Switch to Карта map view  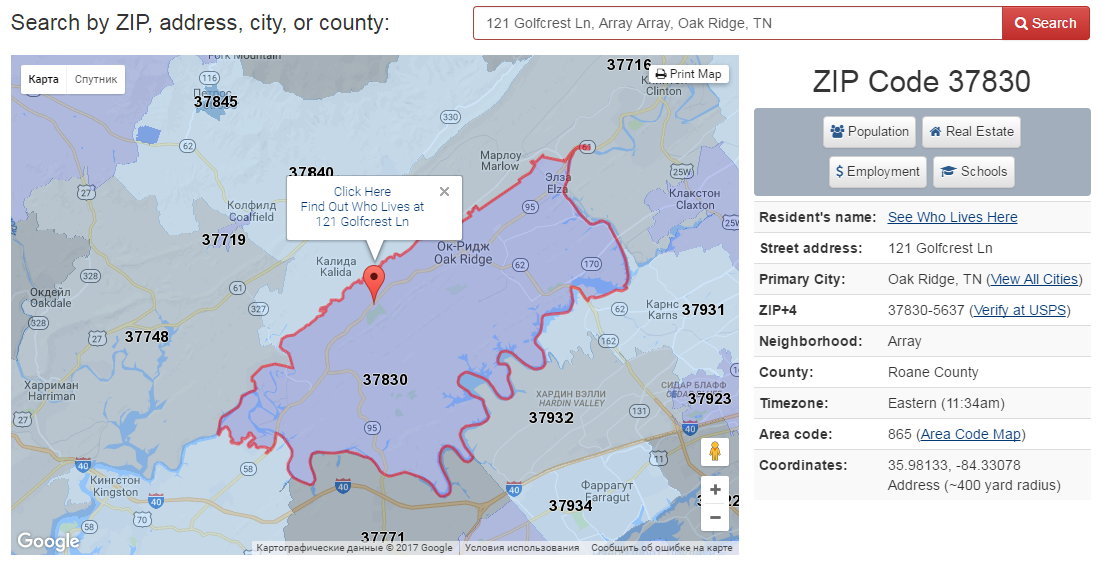(x=44, y=79)
